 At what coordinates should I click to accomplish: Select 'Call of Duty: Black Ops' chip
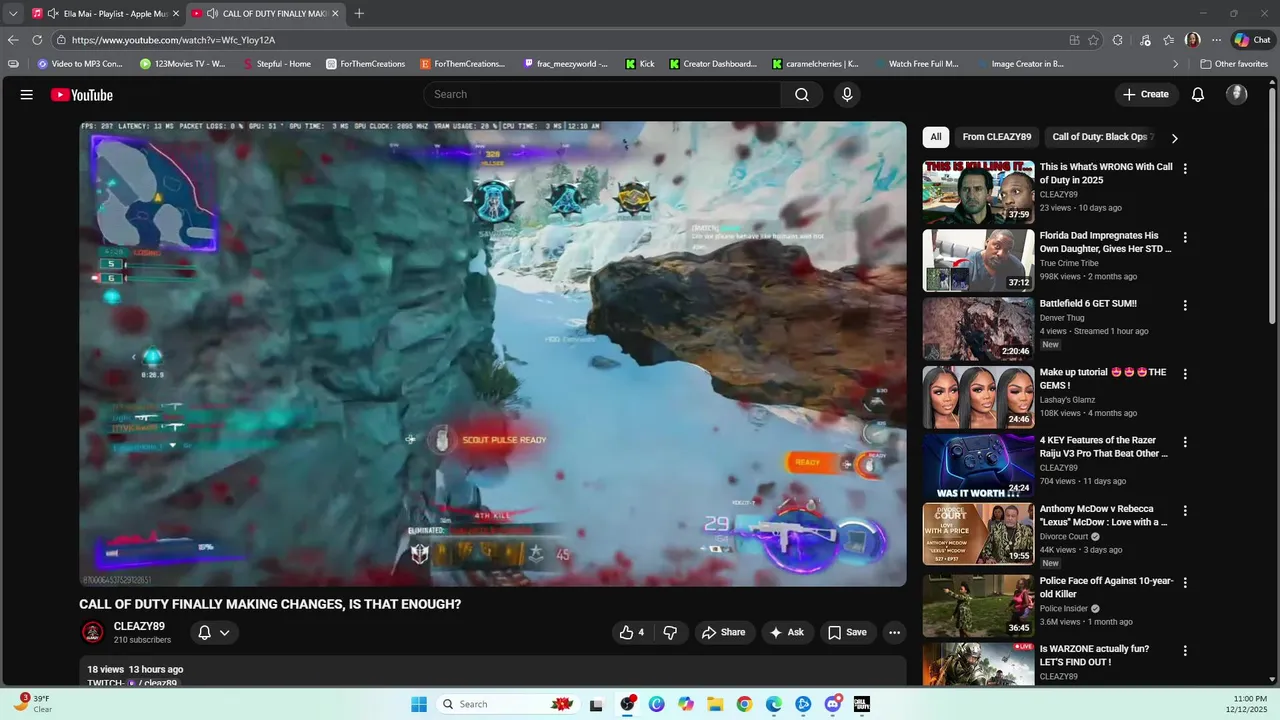tap(1100, 137)
